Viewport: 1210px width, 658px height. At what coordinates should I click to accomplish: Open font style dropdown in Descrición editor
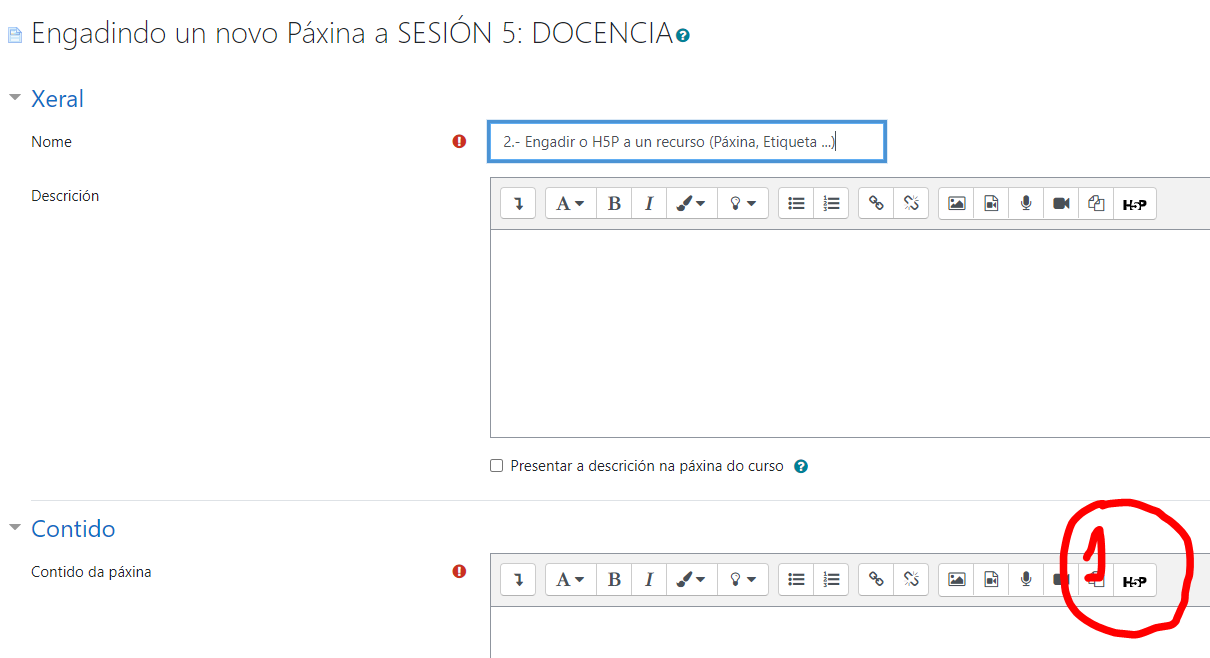tap(570, 204)
